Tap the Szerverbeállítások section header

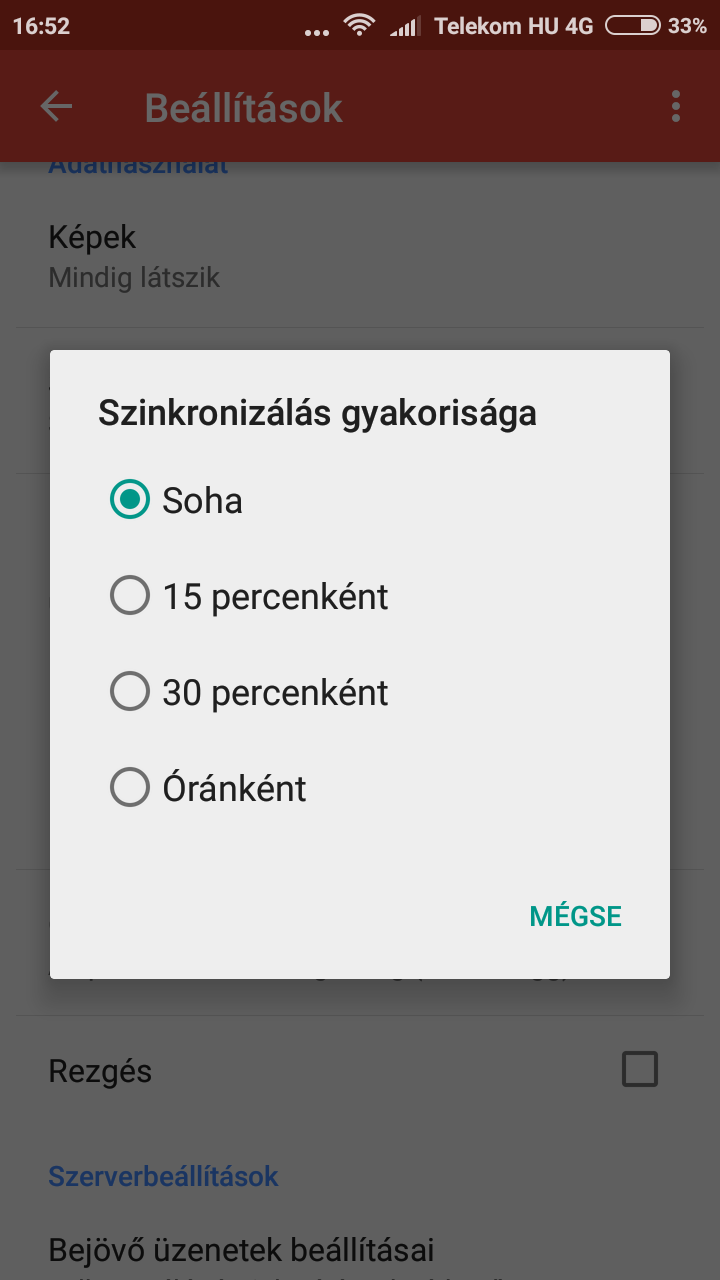click(163, 1176)
